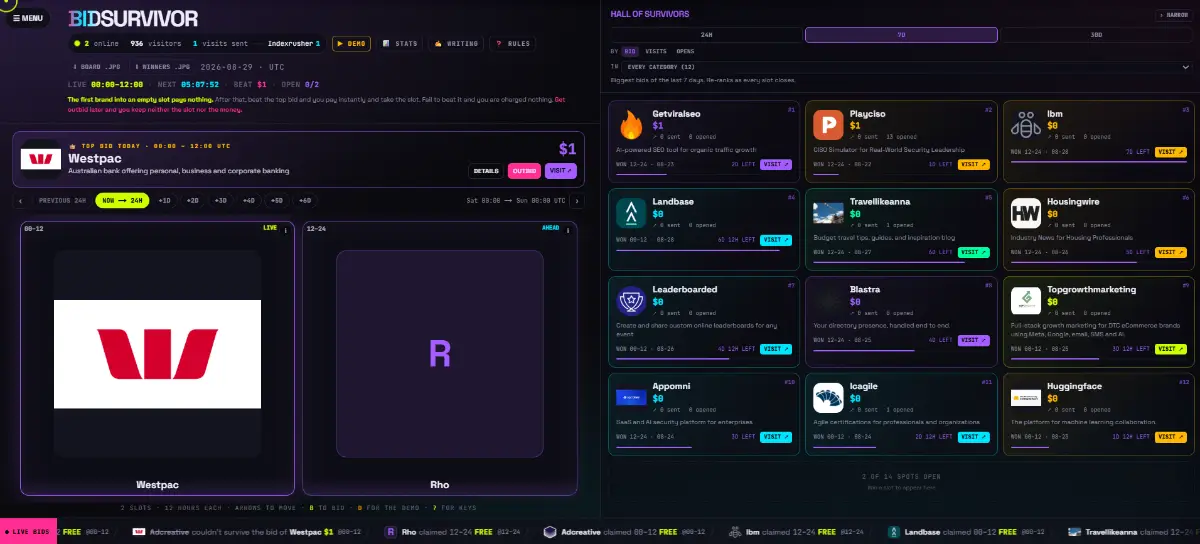Visit Topgrowthmarketing
The image size is (1200, 544).
(x=1171, y=349)
